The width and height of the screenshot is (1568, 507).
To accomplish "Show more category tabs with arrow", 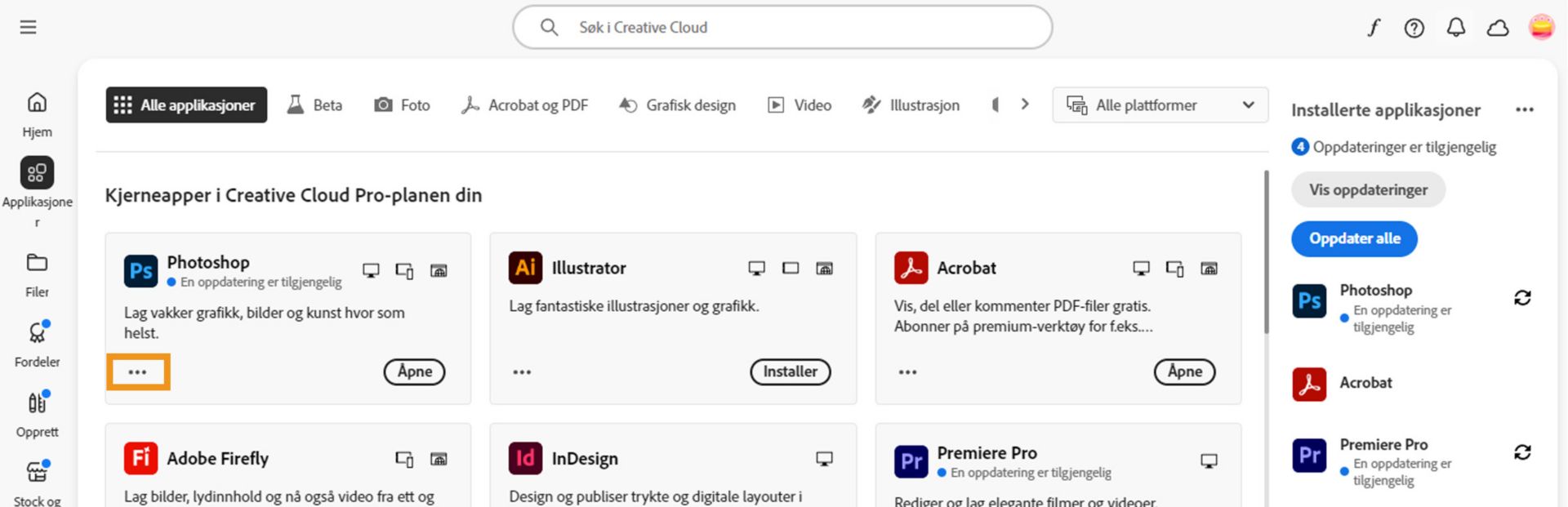I will (x=1025, y=105).
